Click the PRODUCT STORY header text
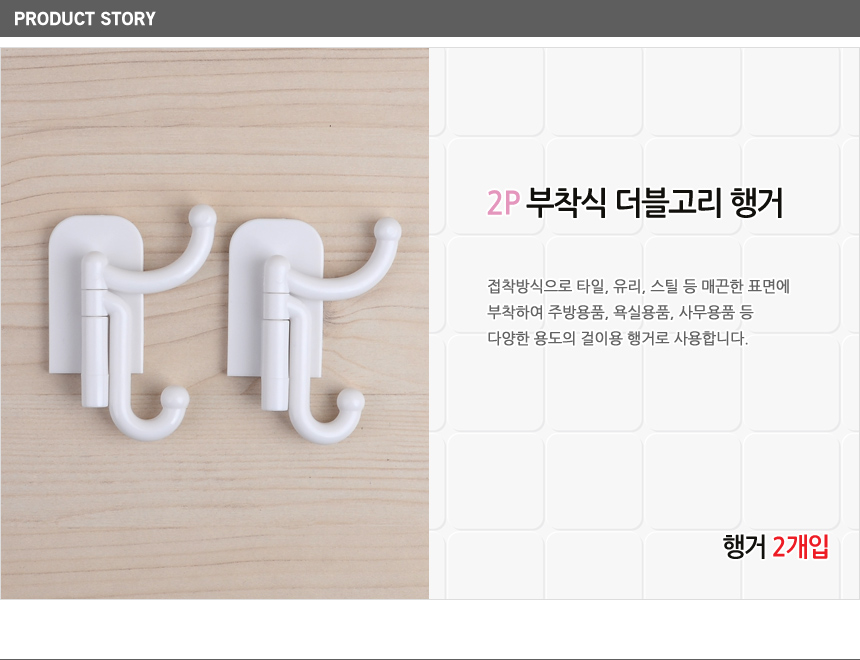860x660 pixels. point(84,19)
